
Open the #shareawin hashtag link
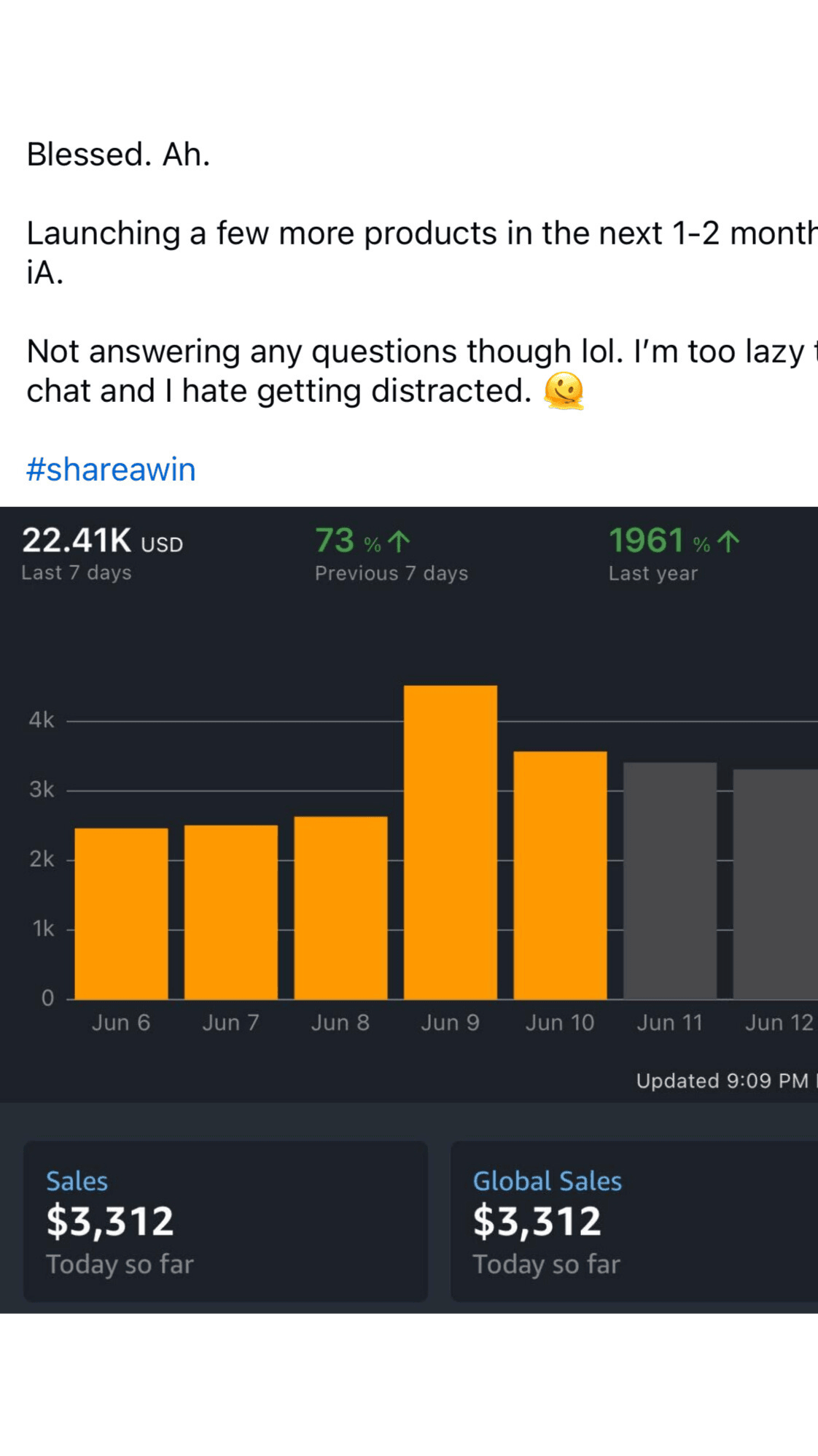(111, 469)
